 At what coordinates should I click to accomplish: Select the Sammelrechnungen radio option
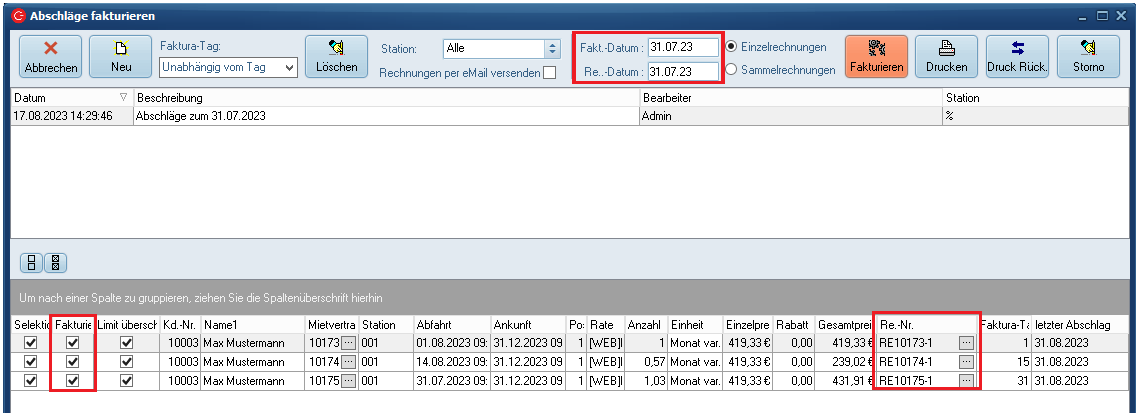tap(732, 70)
